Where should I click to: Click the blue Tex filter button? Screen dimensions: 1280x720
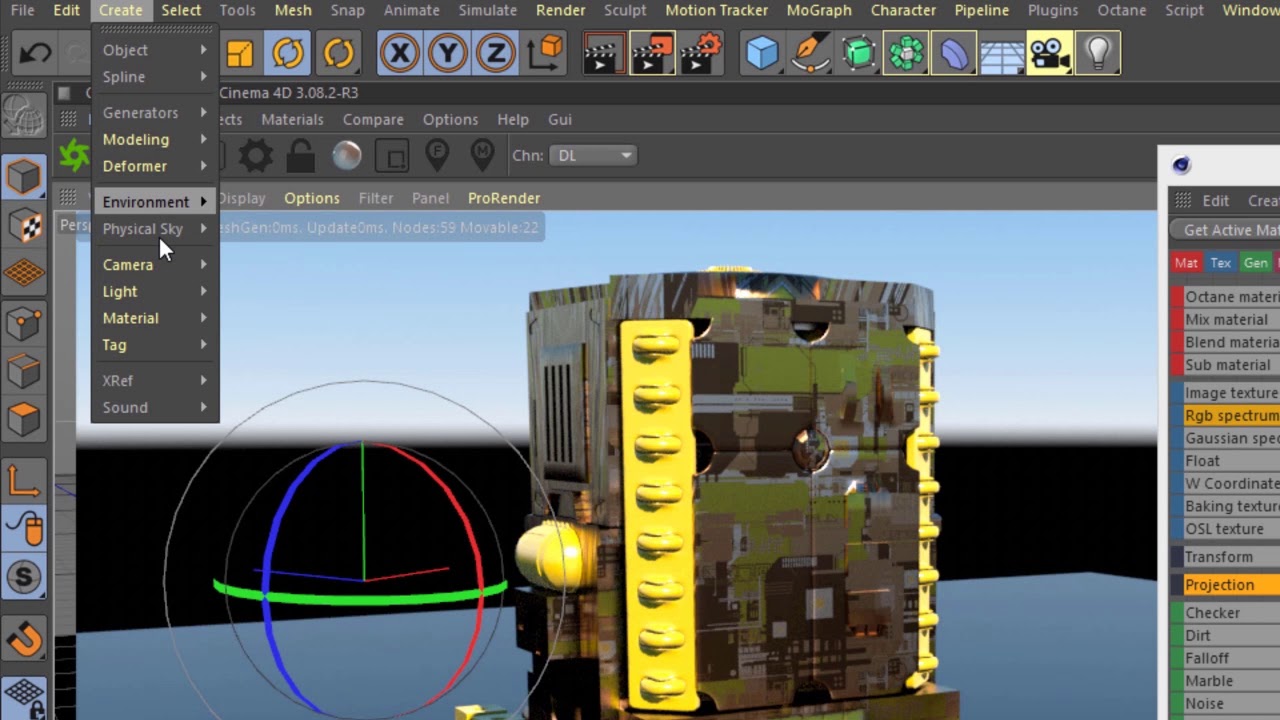pos(1221,263)
